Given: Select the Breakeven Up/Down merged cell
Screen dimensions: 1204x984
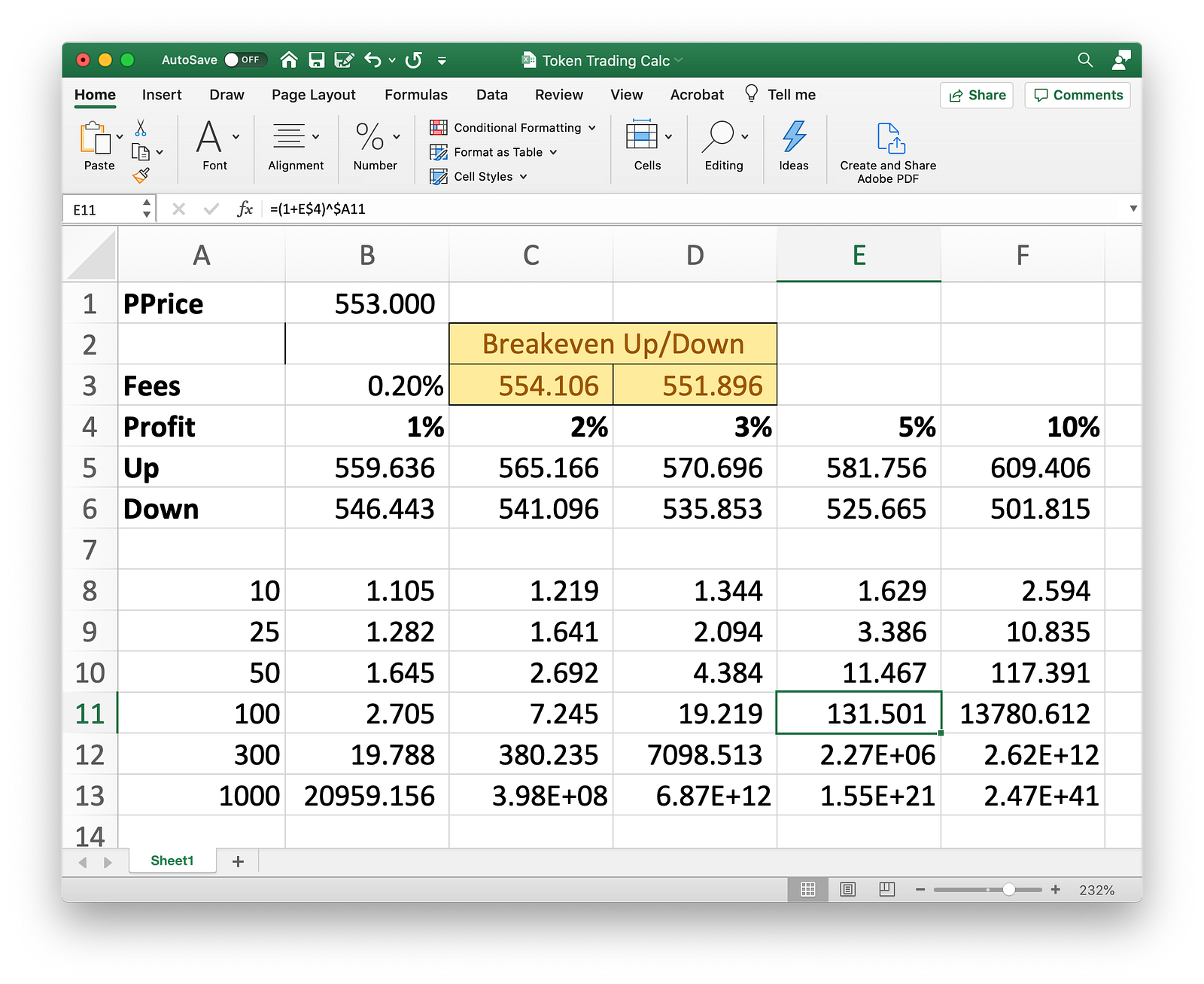Looking at the screenshot, I should [613, 344].
